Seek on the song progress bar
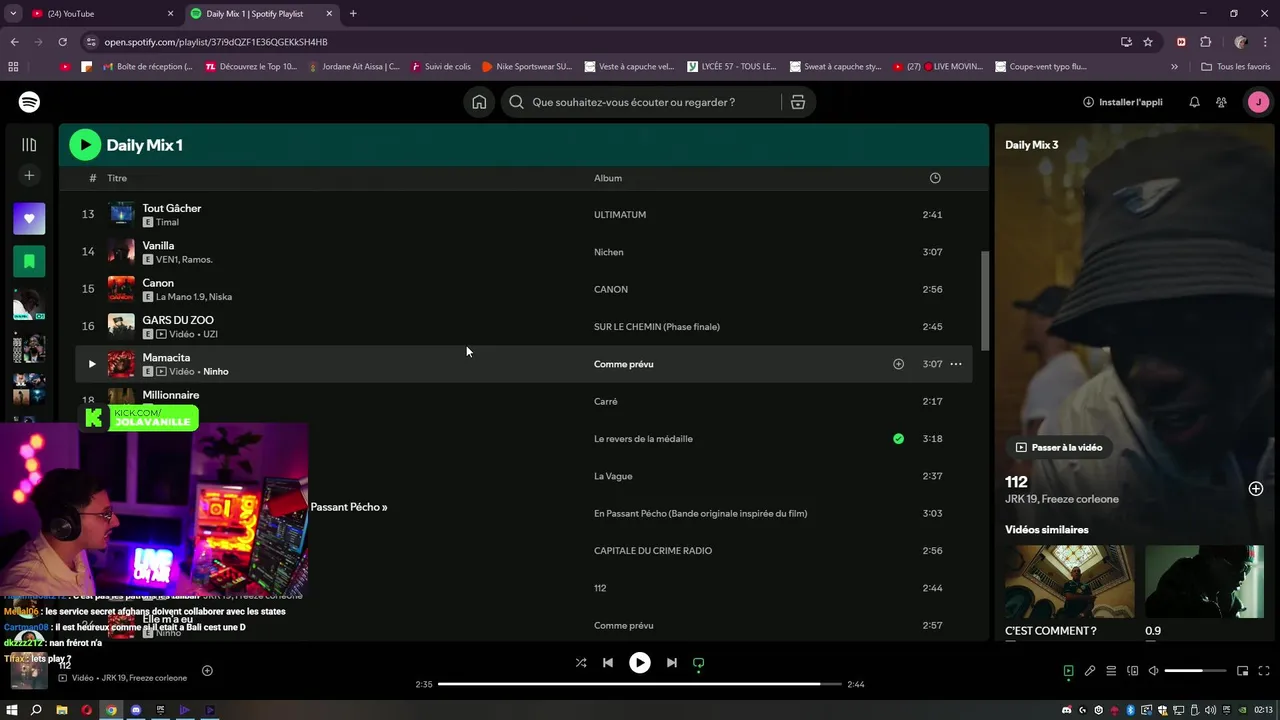Image resolution: width=1280 pixels, height=720 pixels. pos(639,684)
